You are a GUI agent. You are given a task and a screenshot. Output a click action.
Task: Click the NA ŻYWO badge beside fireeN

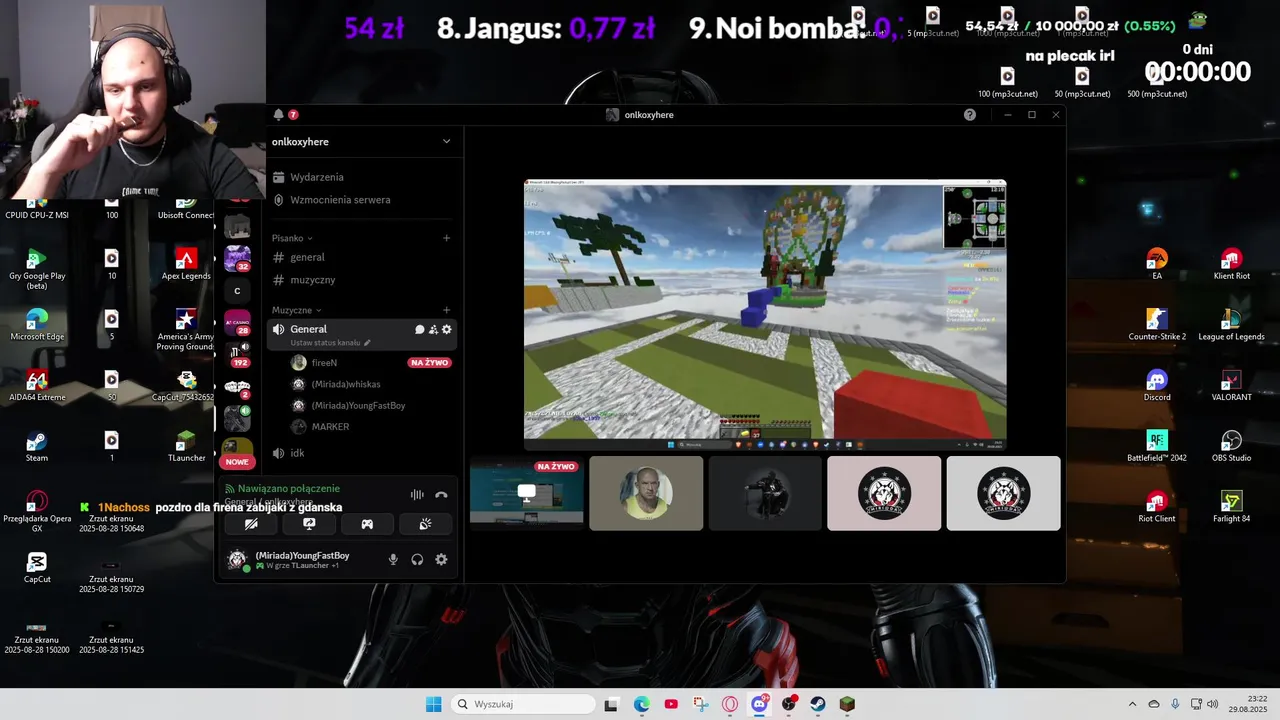(429, 362)
